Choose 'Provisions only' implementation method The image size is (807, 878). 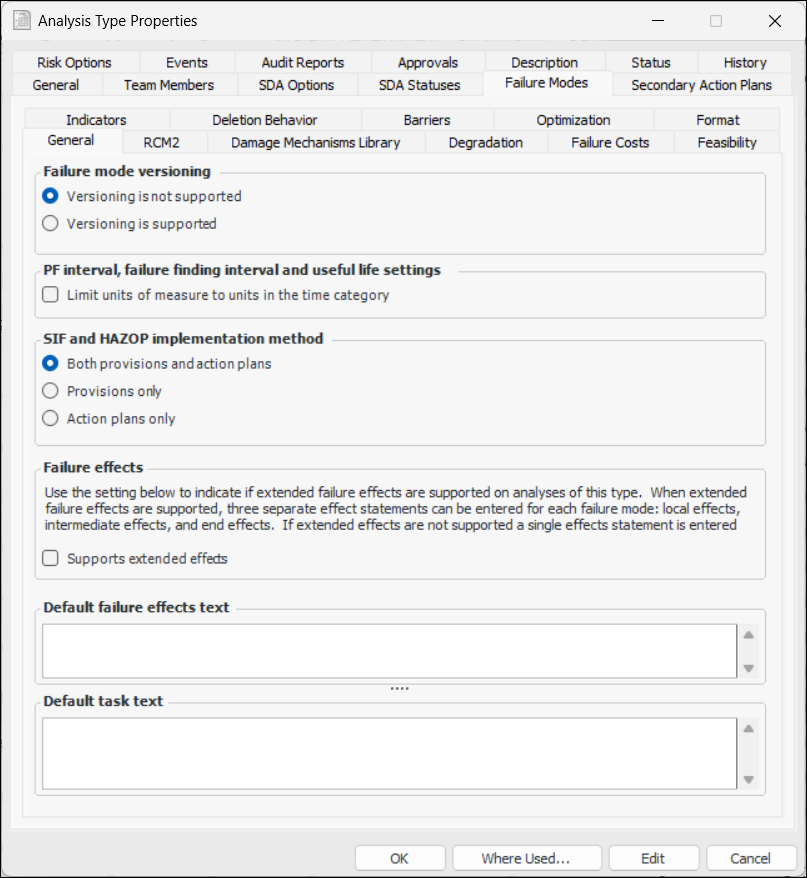pos(50,391)
